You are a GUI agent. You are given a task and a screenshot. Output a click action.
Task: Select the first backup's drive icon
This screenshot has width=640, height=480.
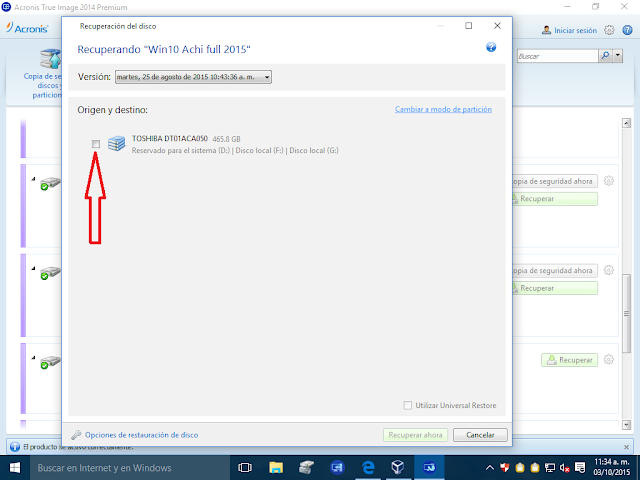[50, 184]
